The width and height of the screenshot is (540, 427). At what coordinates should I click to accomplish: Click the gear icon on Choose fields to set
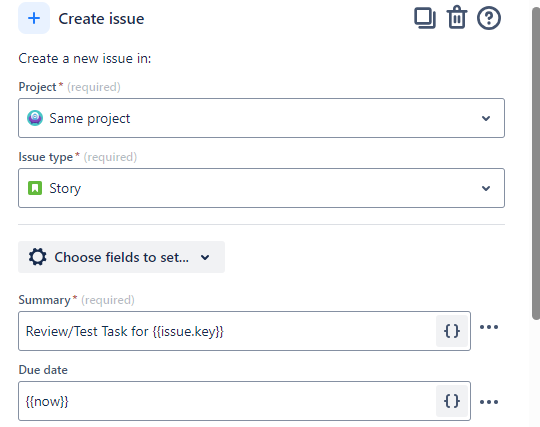[38, 257]
